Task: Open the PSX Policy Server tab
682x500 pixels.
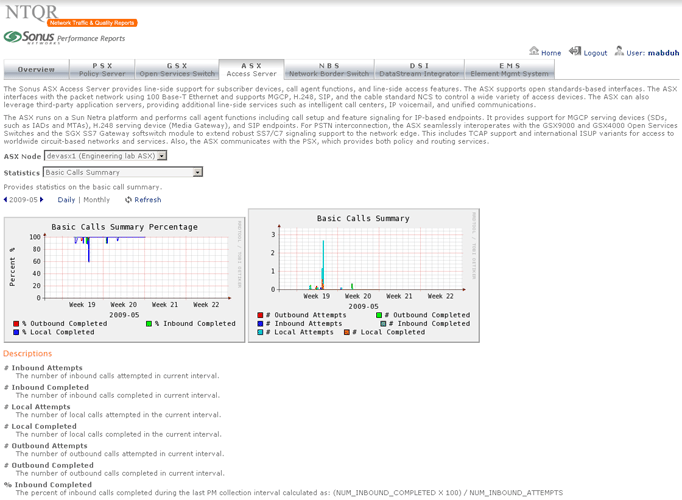Action: (x=102, y=69)
